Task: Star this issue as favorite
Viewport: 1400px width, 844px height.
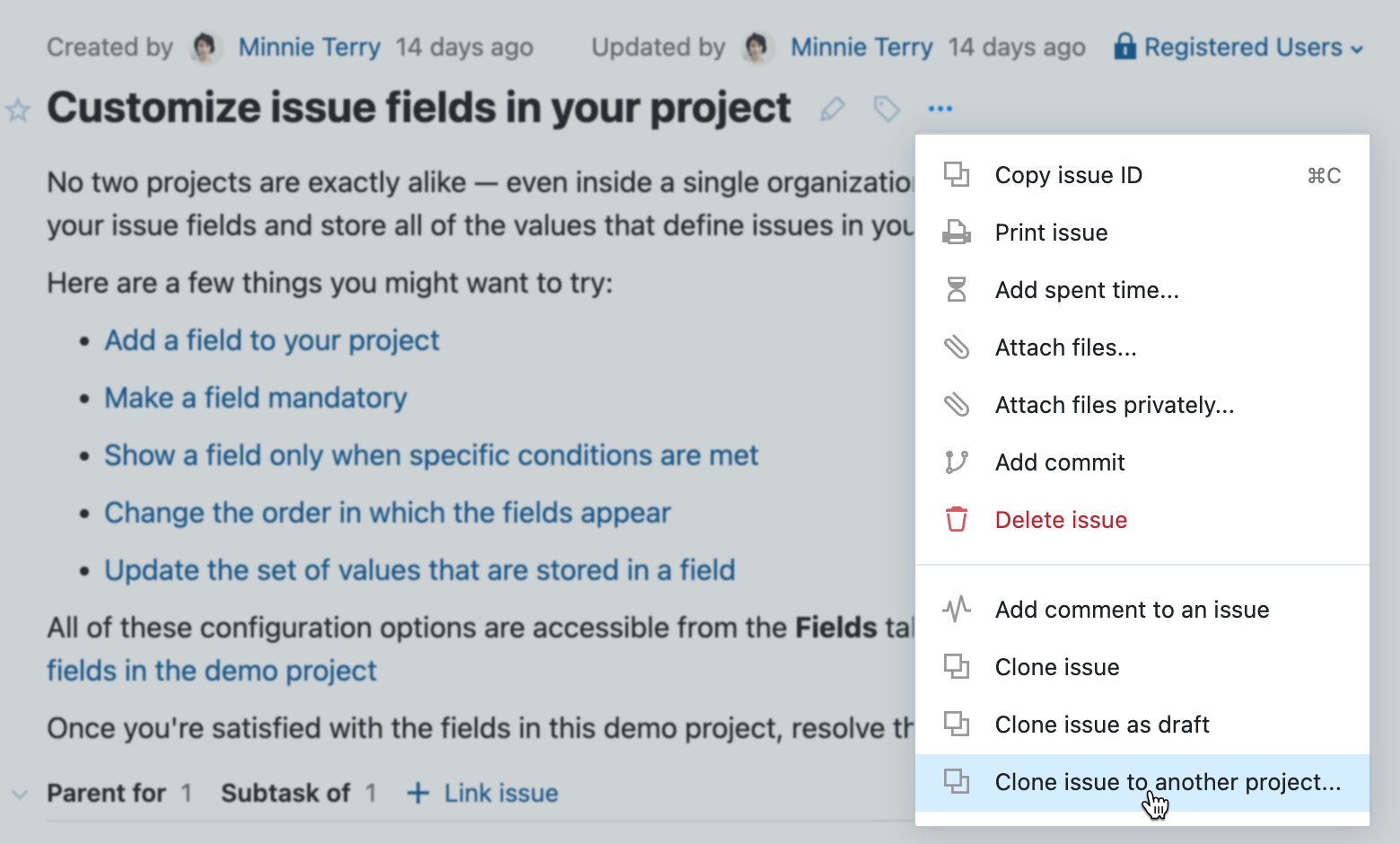Action: [18, 111]
